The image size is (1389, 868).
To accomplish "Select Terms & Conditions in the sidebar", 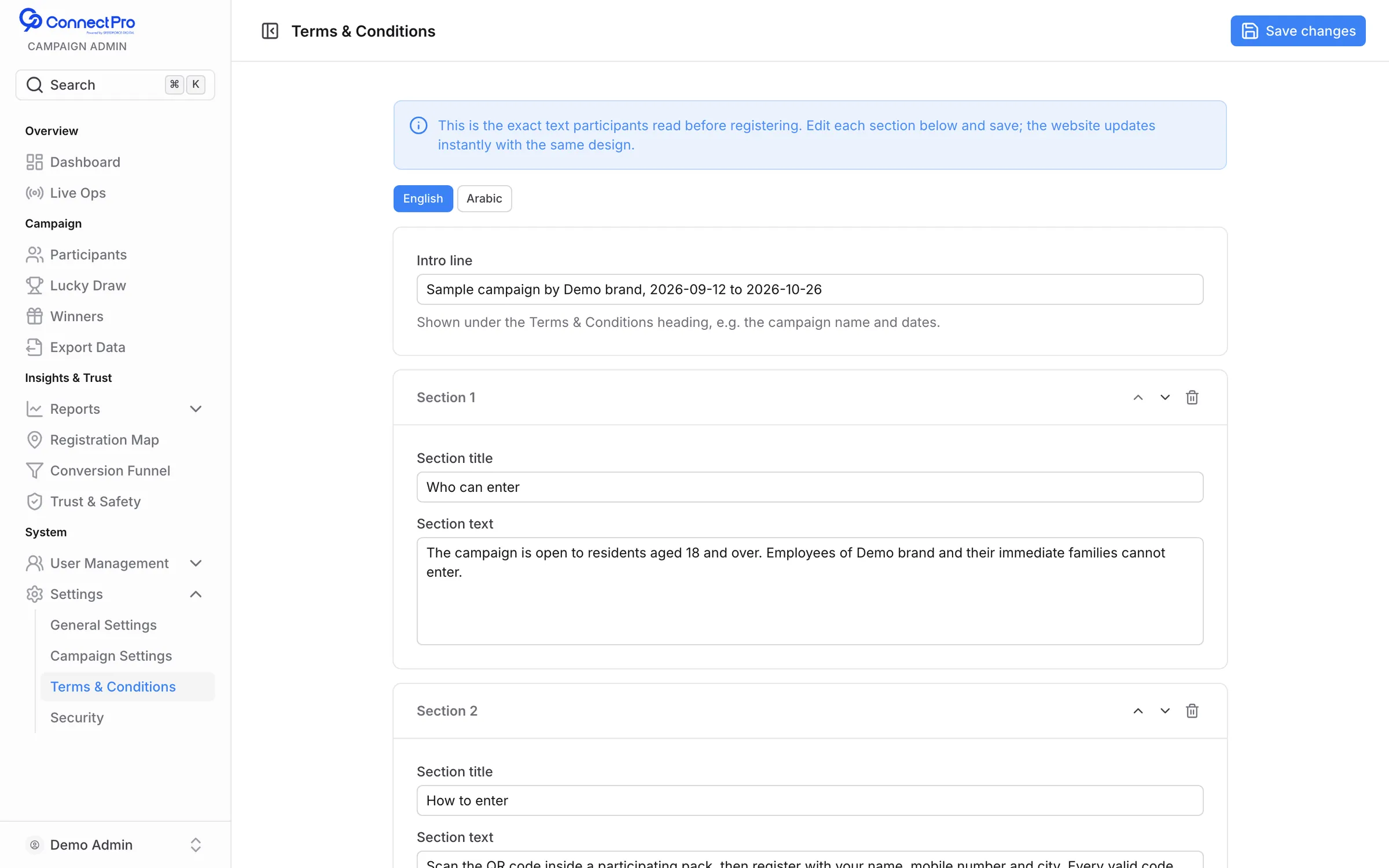I will tap(127, 687).
